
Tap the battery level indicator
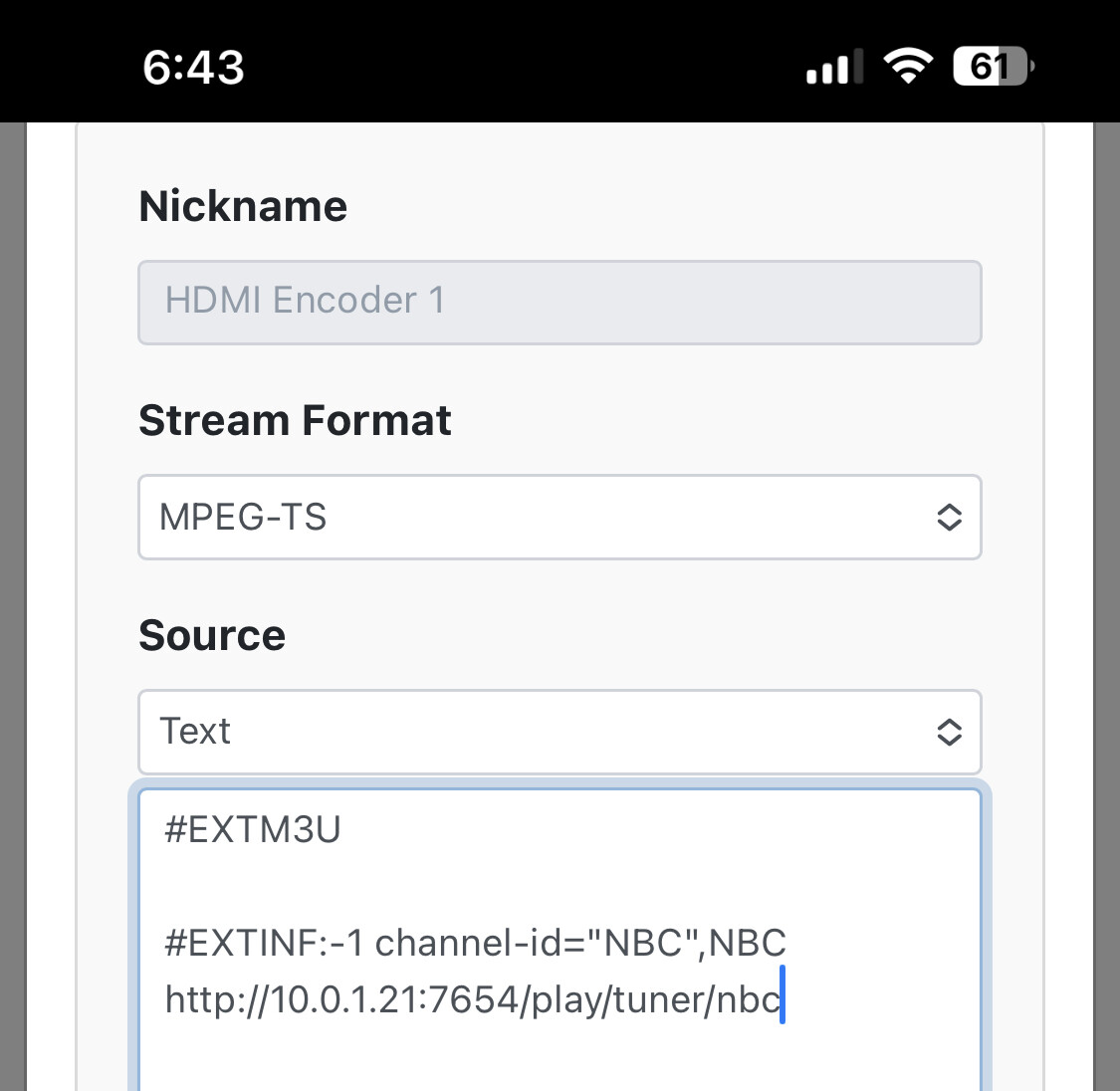pos(993,67)
